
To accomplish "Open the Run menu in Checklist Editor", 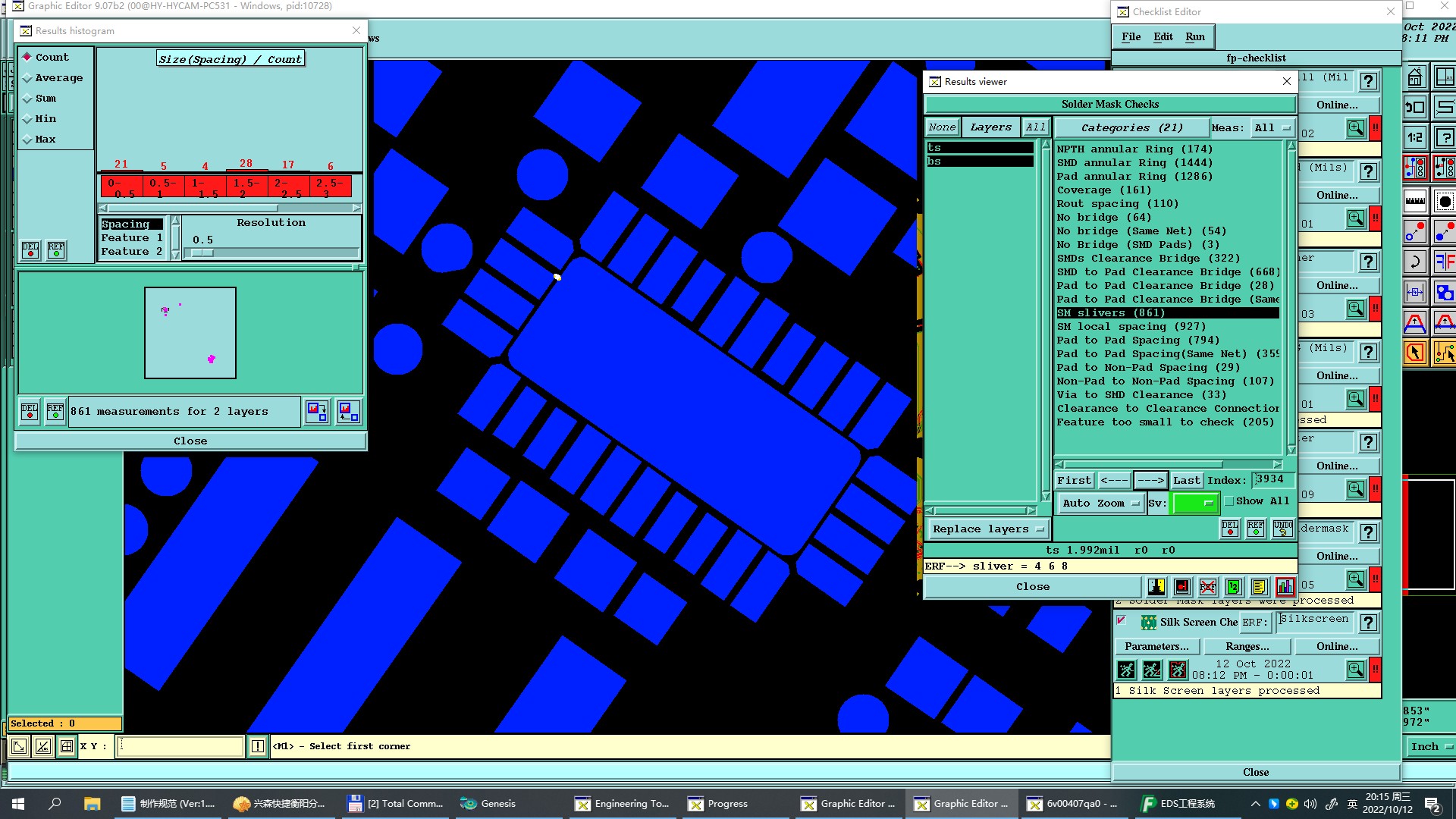I will [x=1194, y=36].
